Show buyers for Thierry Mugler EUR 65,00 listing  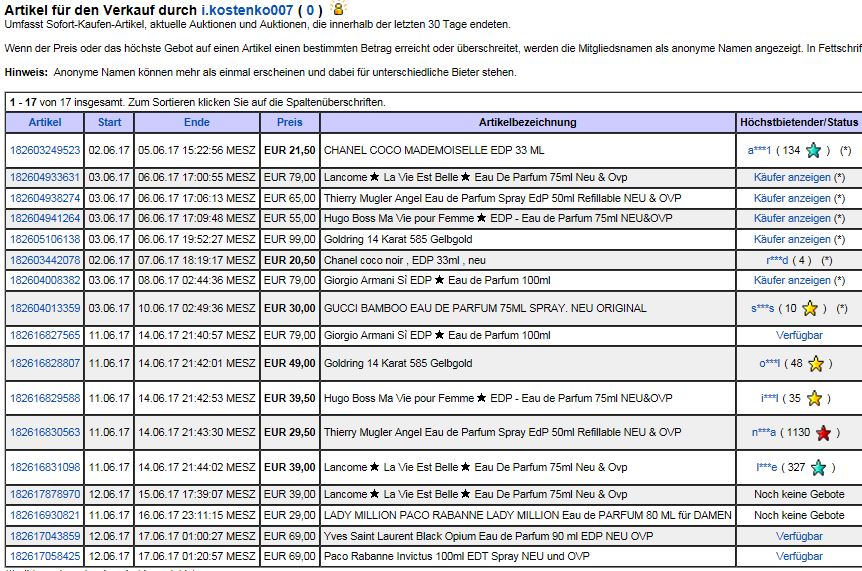[x=792, y=198]
